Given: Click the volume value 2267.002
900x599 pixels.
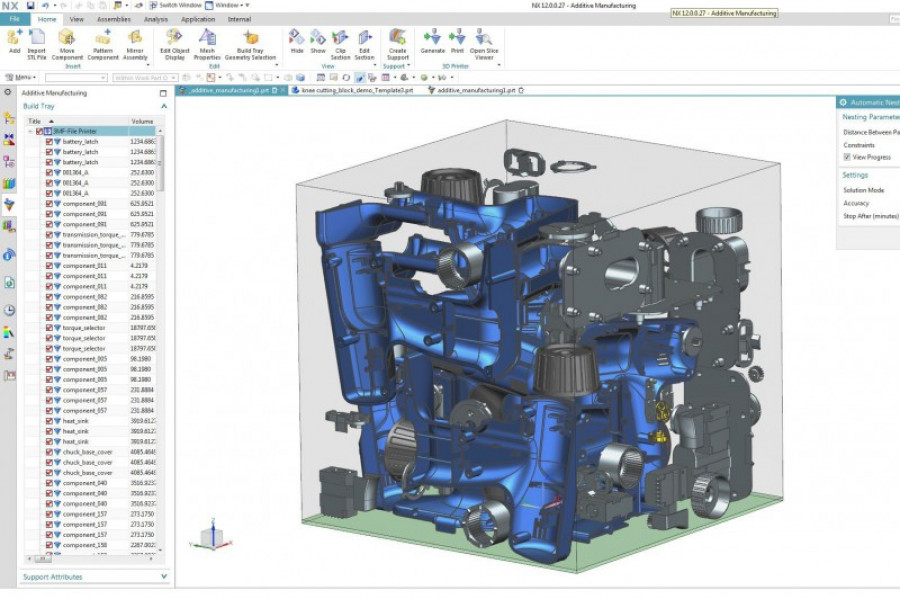Looking at the screenshot, I should coord(142,545).
